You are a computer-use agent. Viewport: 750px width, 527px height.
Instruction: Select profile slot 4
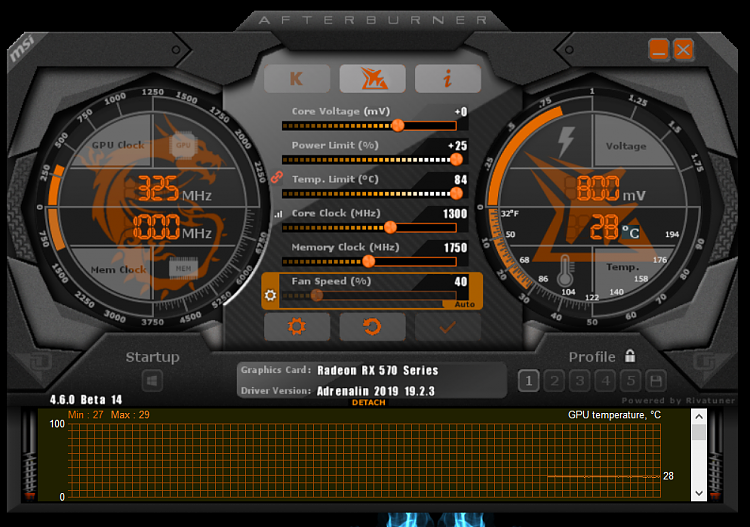(606, 381)
